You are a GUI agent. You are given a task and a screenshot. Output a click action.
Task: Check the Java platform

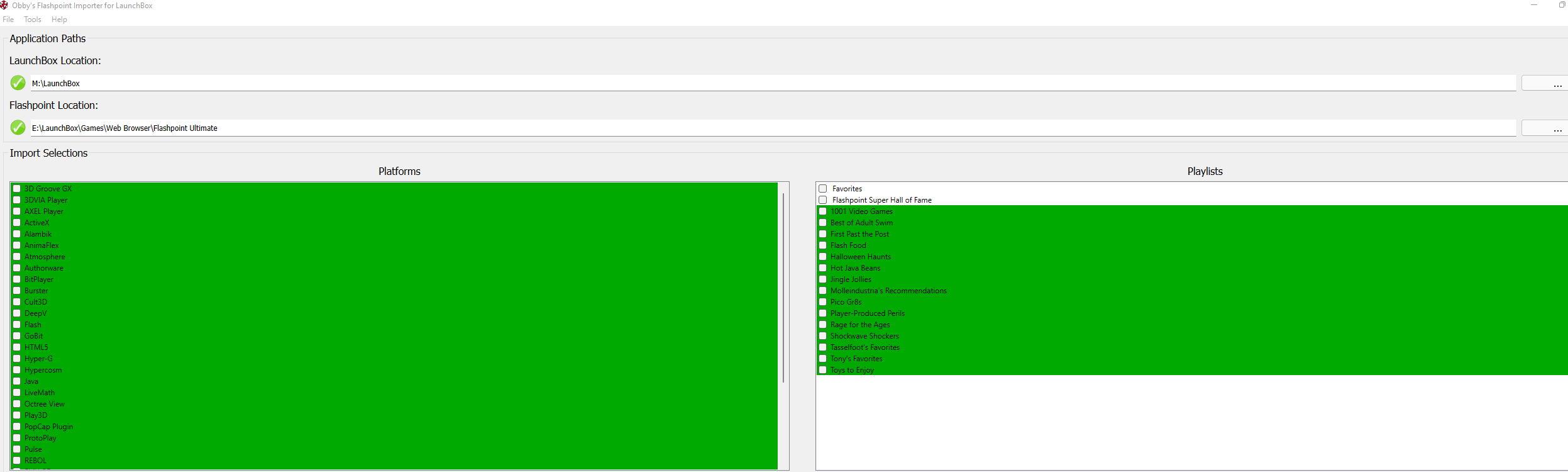click(x=17, y=381)
